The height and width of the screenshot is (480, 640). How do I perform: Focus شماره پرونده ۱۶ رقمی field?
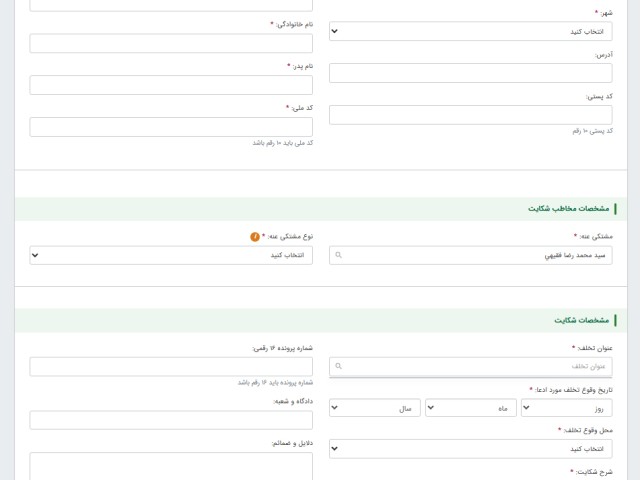tap(171, 367)
